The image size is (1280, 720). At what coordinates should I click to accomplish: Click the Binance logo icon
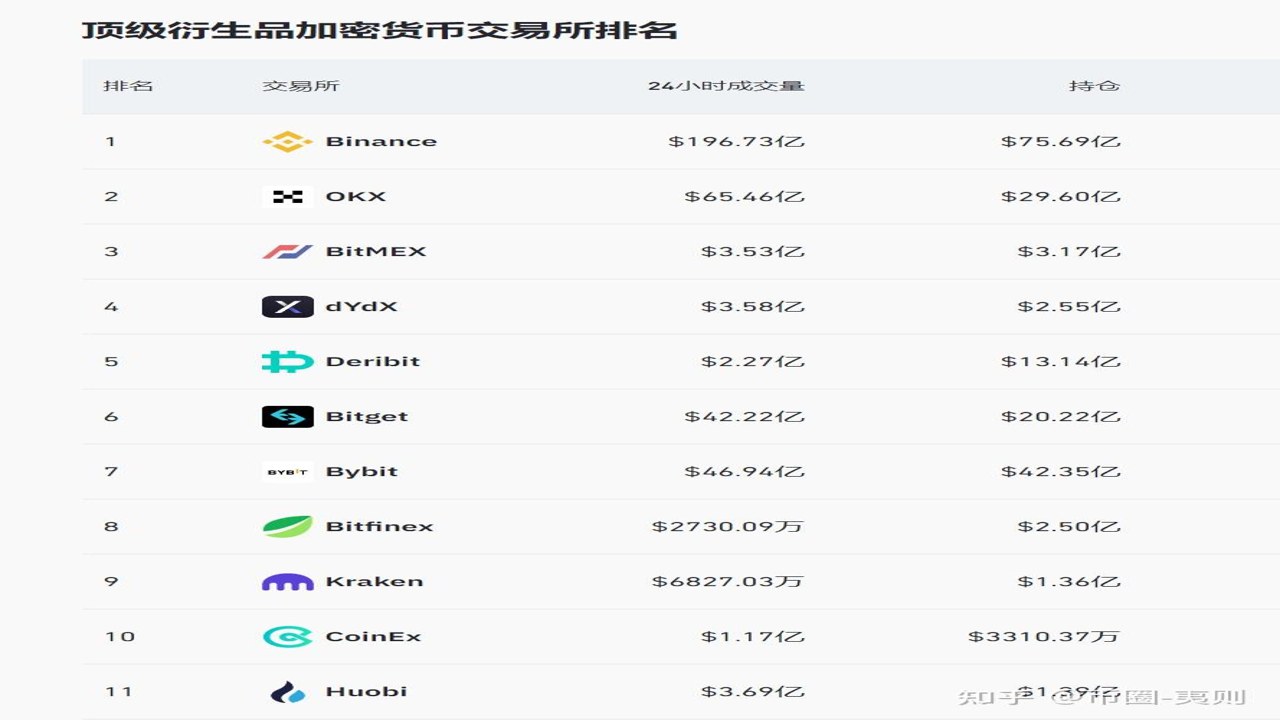(287, 142)
